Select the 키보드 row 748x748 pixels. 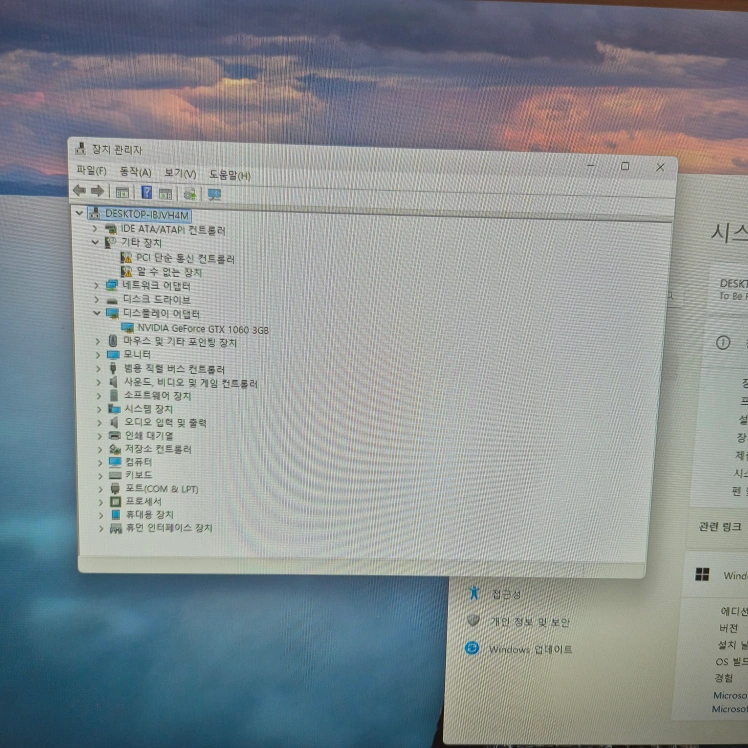point(138,475)
